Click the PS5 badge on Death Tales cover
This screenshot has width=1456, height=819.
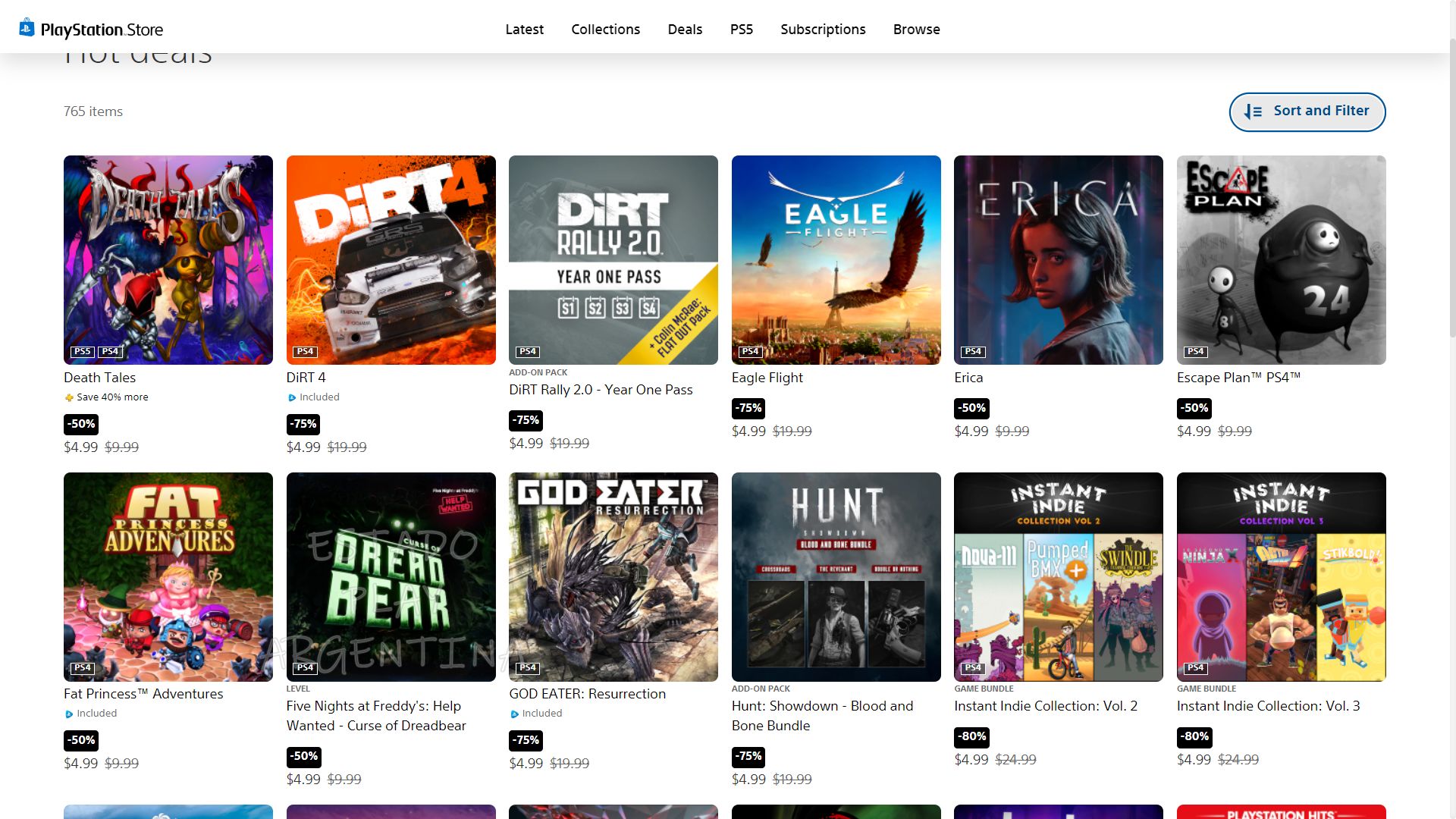click(82, 351)
